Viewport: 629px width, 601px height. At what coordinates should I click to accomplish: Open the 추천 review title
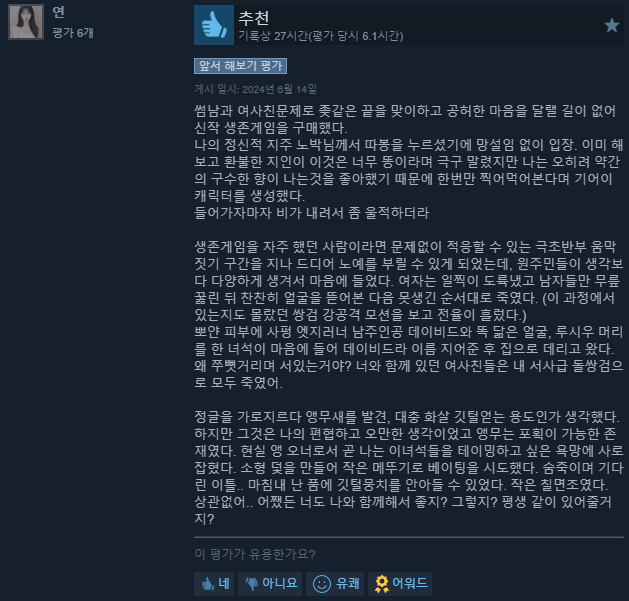[x=254, y=17]
